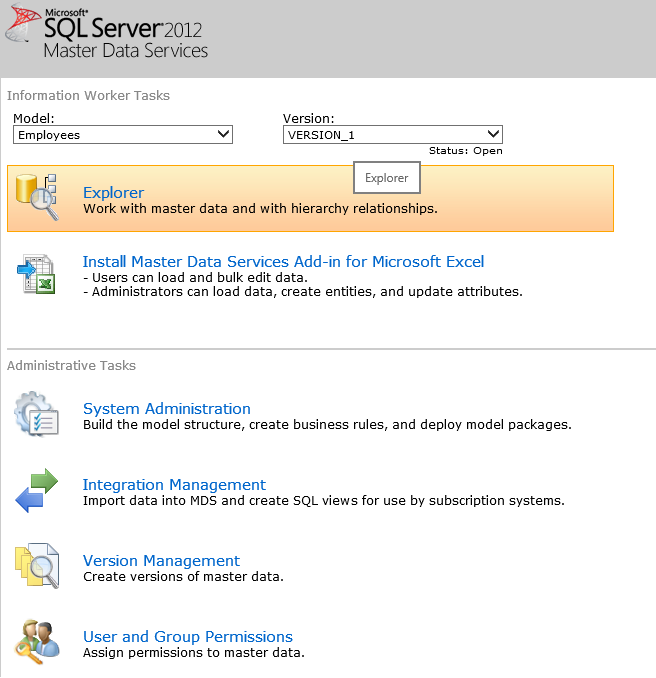
Task: Click the SQL Server 2012 logo
Action: coord(106,31)
